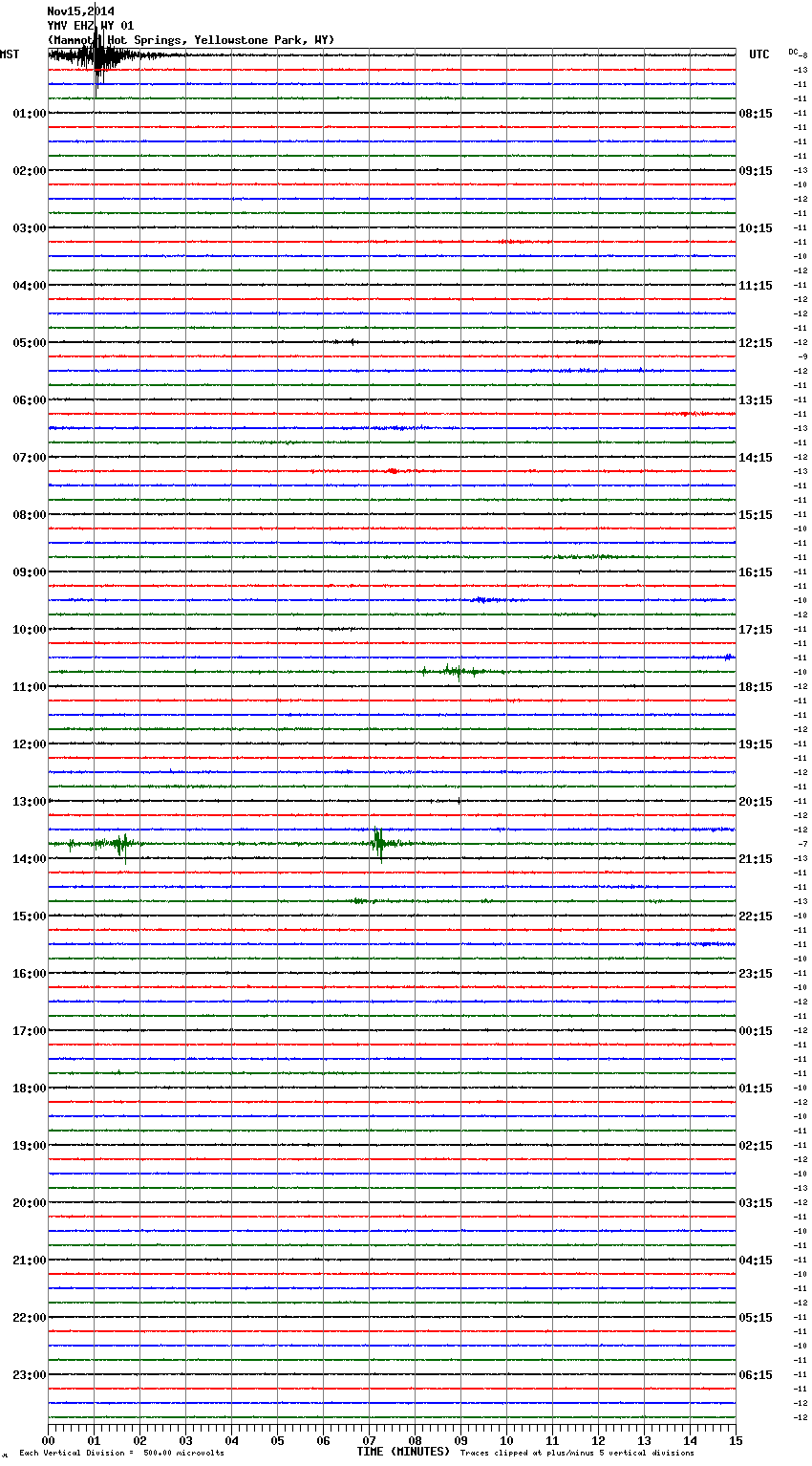The image size is (812, 1466).
Task: Click the blue burst near minute 9.5 after 09:00
Action: (485, 600)
